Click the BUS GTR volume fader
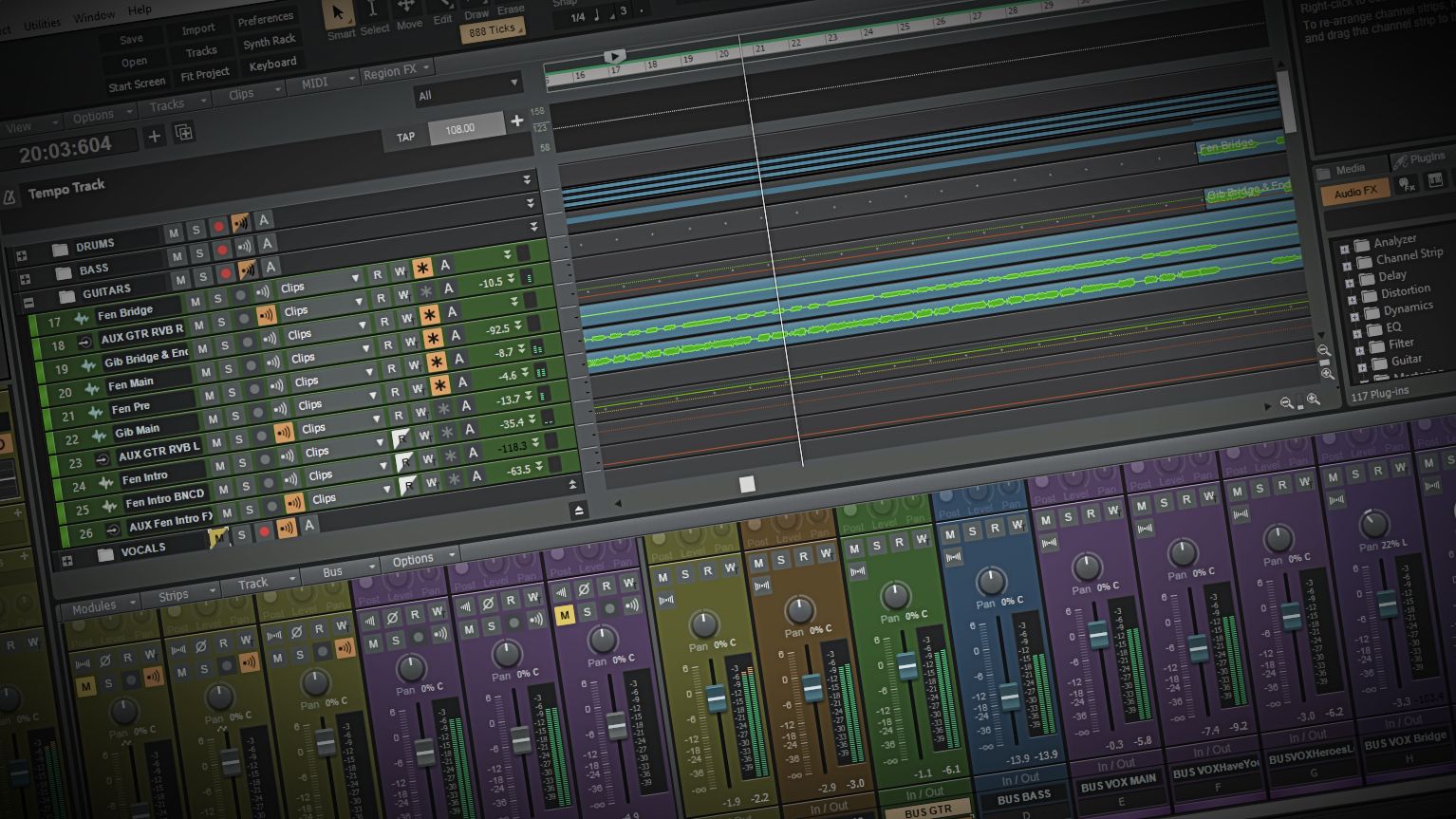 pos(906,666)
